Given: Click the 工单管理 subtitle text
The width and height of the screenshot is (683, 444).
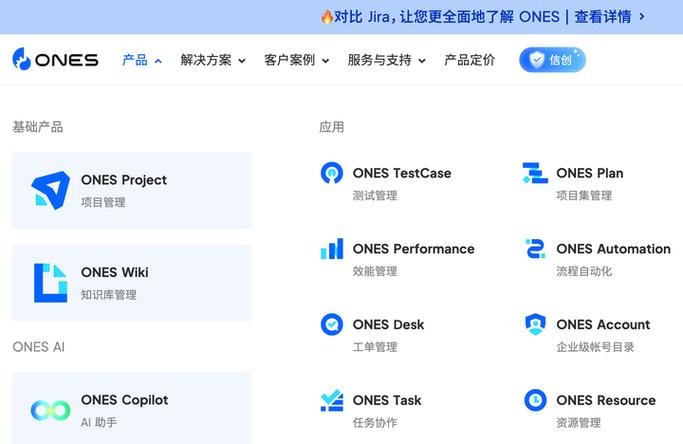Looking at the screenshot, I should coord(375,347).
